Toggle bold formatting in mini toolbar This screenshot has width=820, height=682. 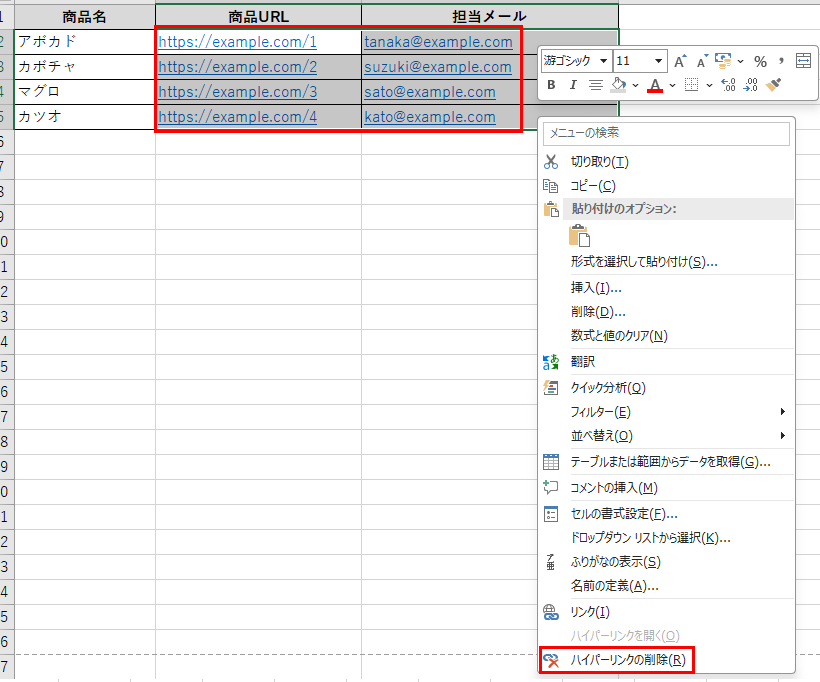pyautogui.click(x=551, y=85)
